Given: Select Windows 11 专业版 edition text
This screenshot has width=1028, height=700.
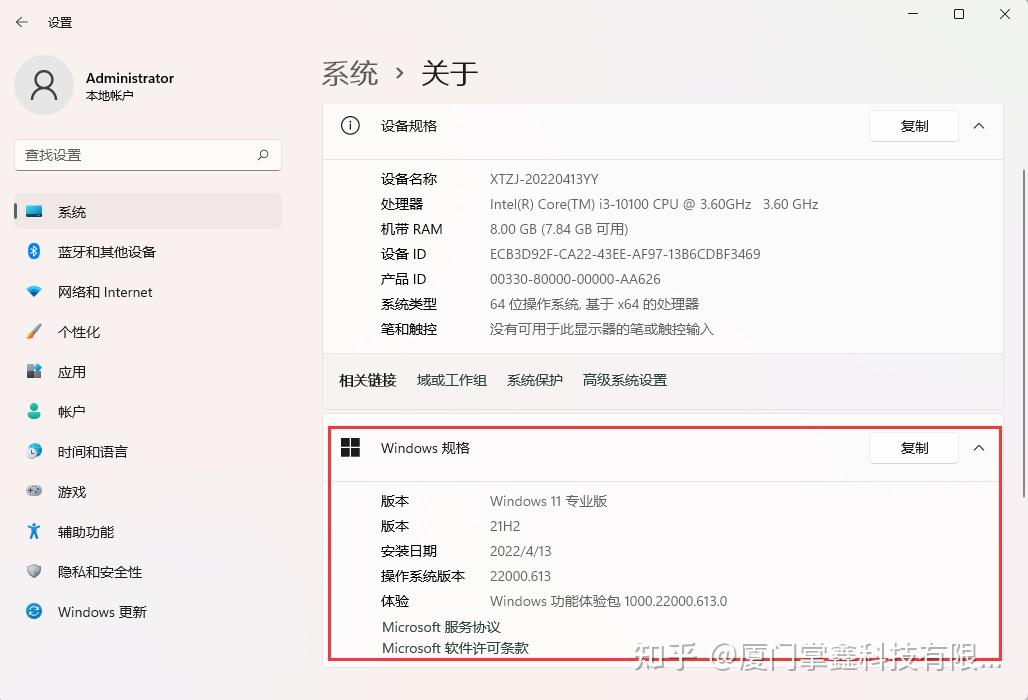Looking at the screenshot, I should (548, 501).
